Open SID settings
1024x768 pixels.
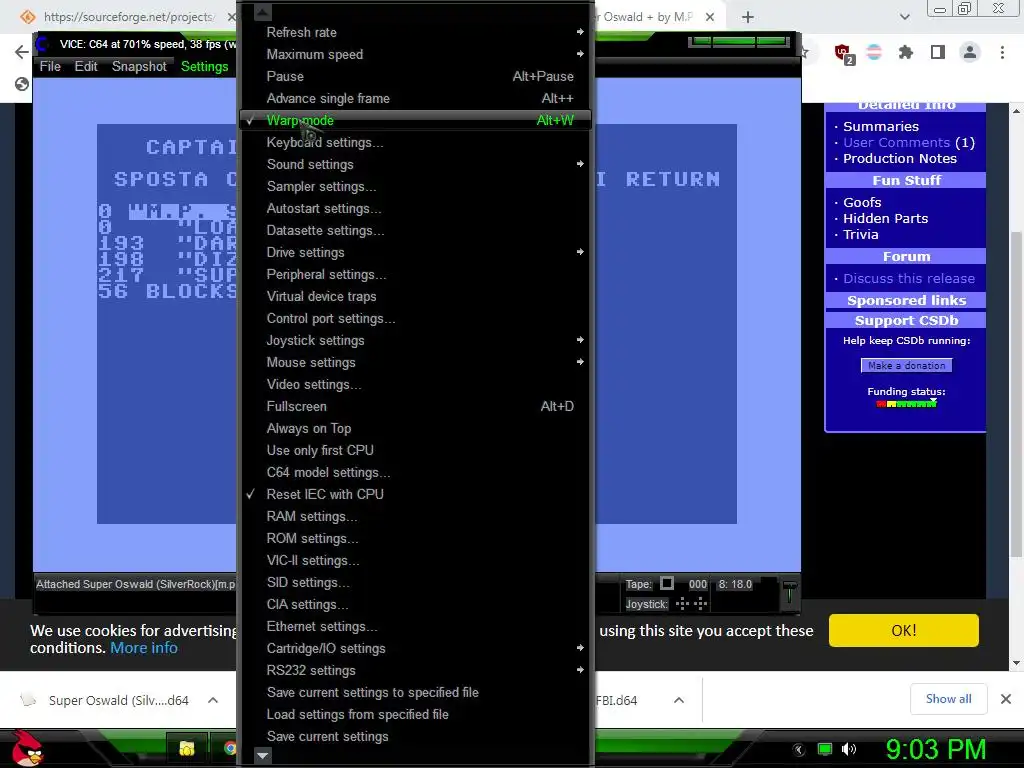coord(415,583)
